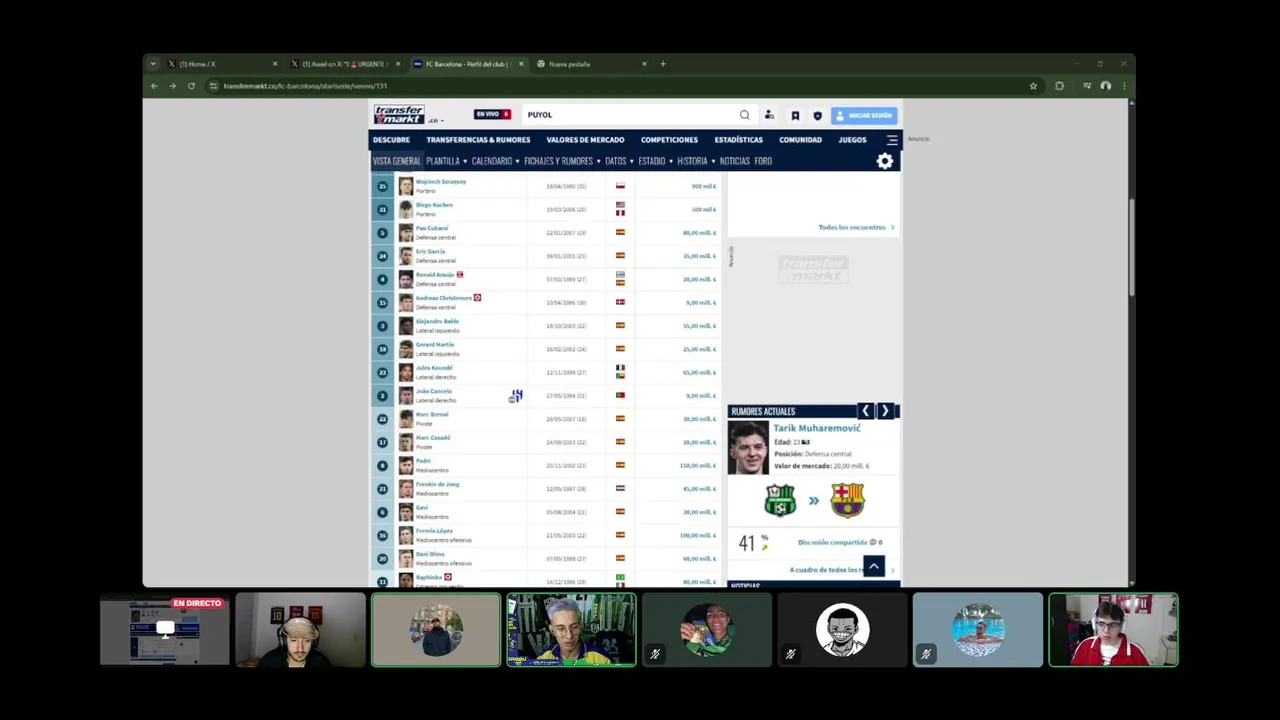This screenshot has height=720, width=1280.
Task: Click the Al-Hilal crest next to João Cancelo
Action: point(517,395)
